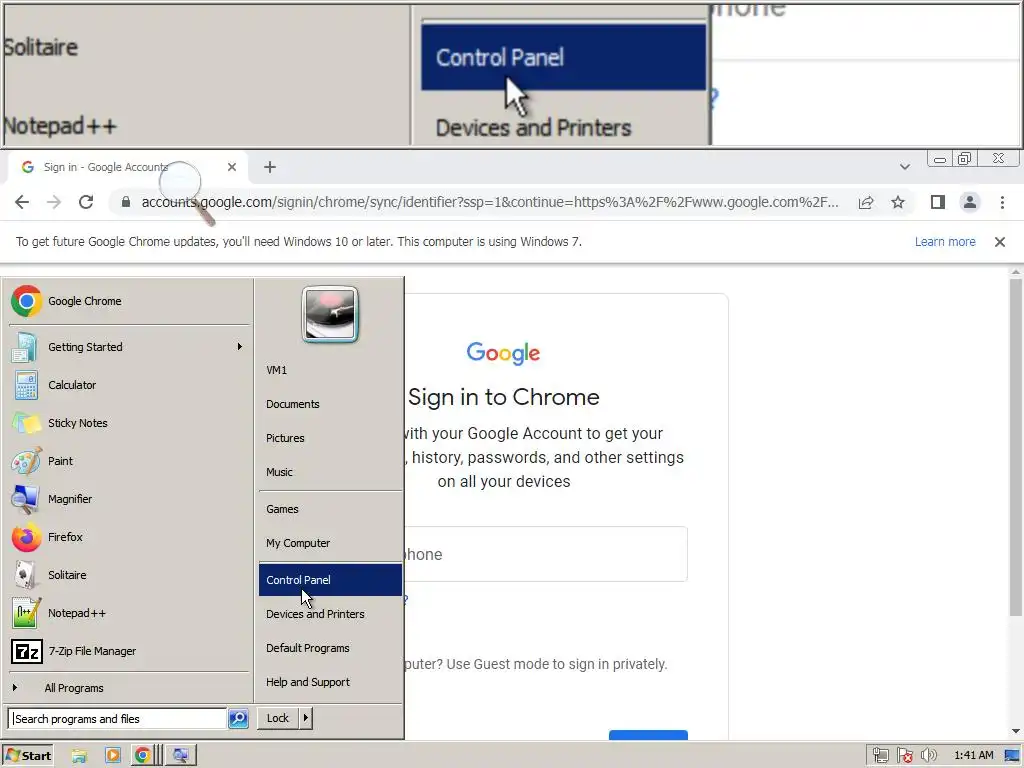Click the user account picture in Start menu
This screenshot has height=768, width=1024.
click(x=330, y=314)
